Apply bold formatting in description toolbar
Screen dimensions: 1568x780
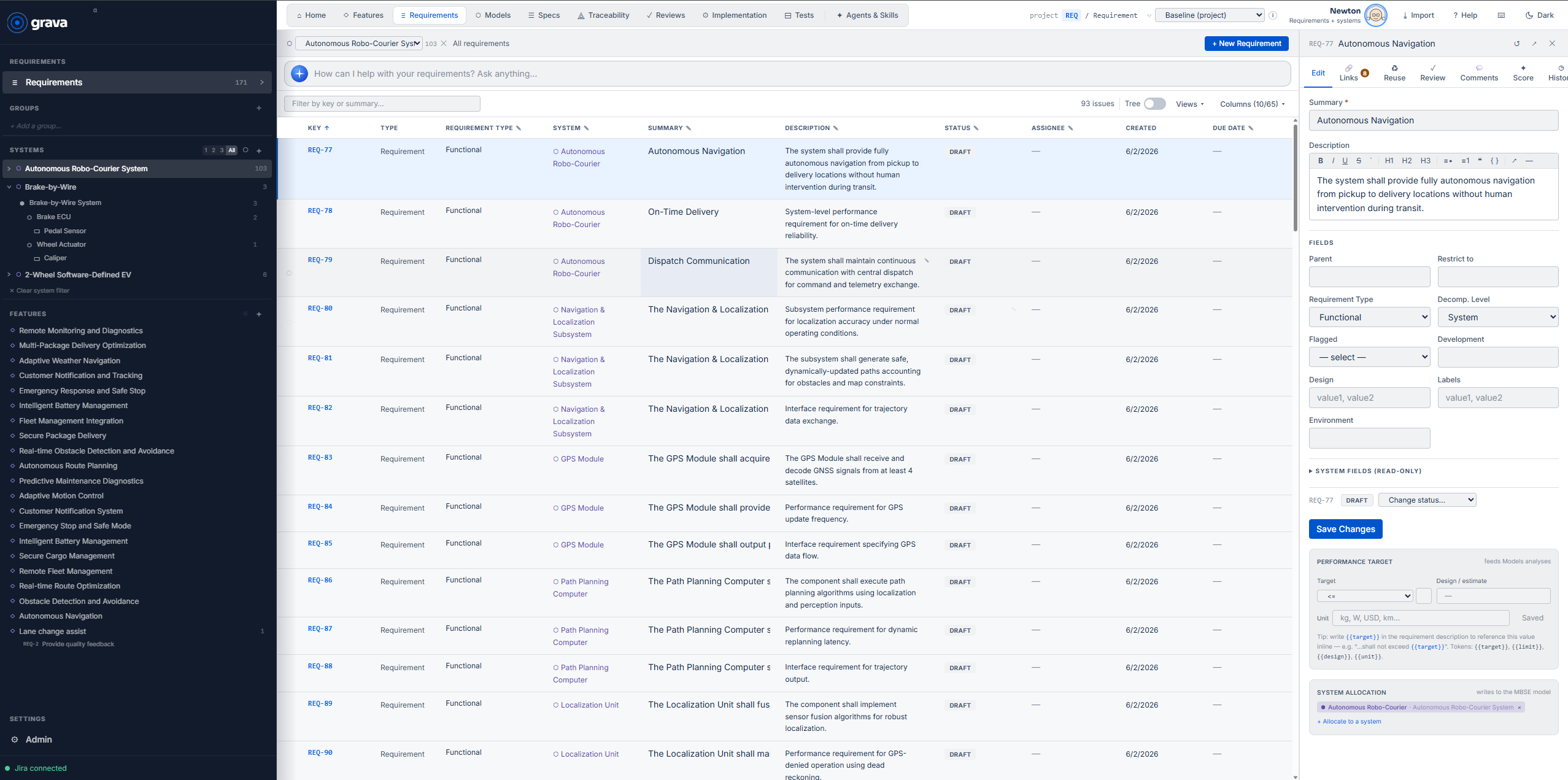[x=1321, y=161]
